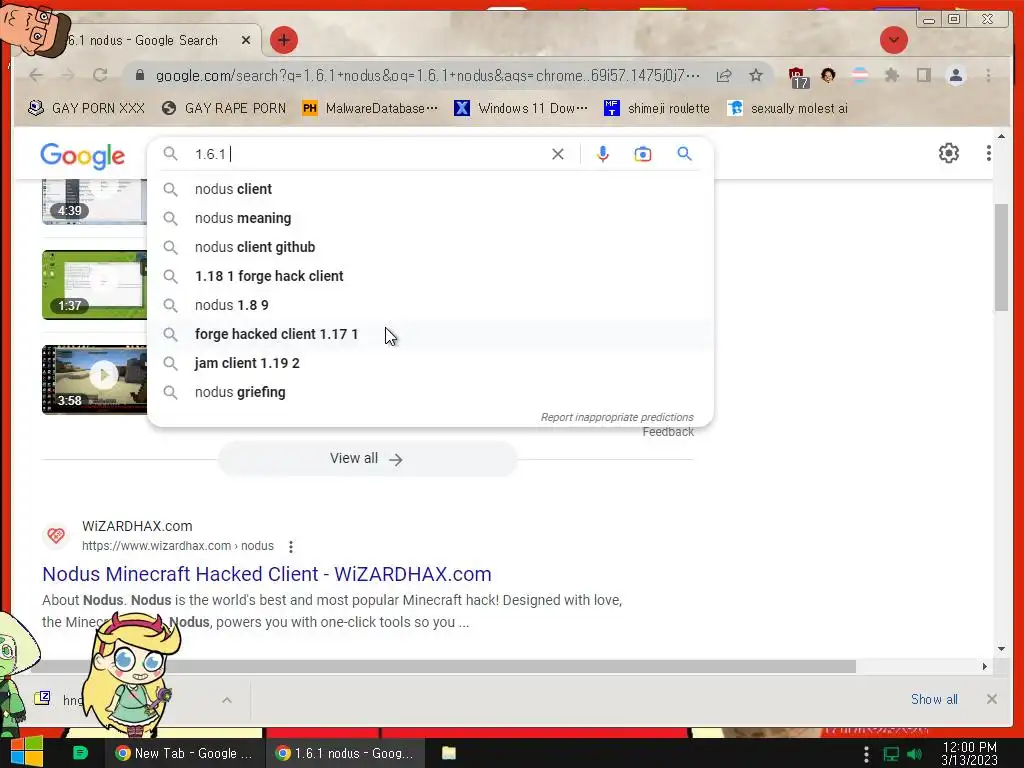Viewport: 1024px width, 768px height.
Task: Click the horizontal scrollbar right arrow
Action: pyautogui.click(x=985, y=666)
